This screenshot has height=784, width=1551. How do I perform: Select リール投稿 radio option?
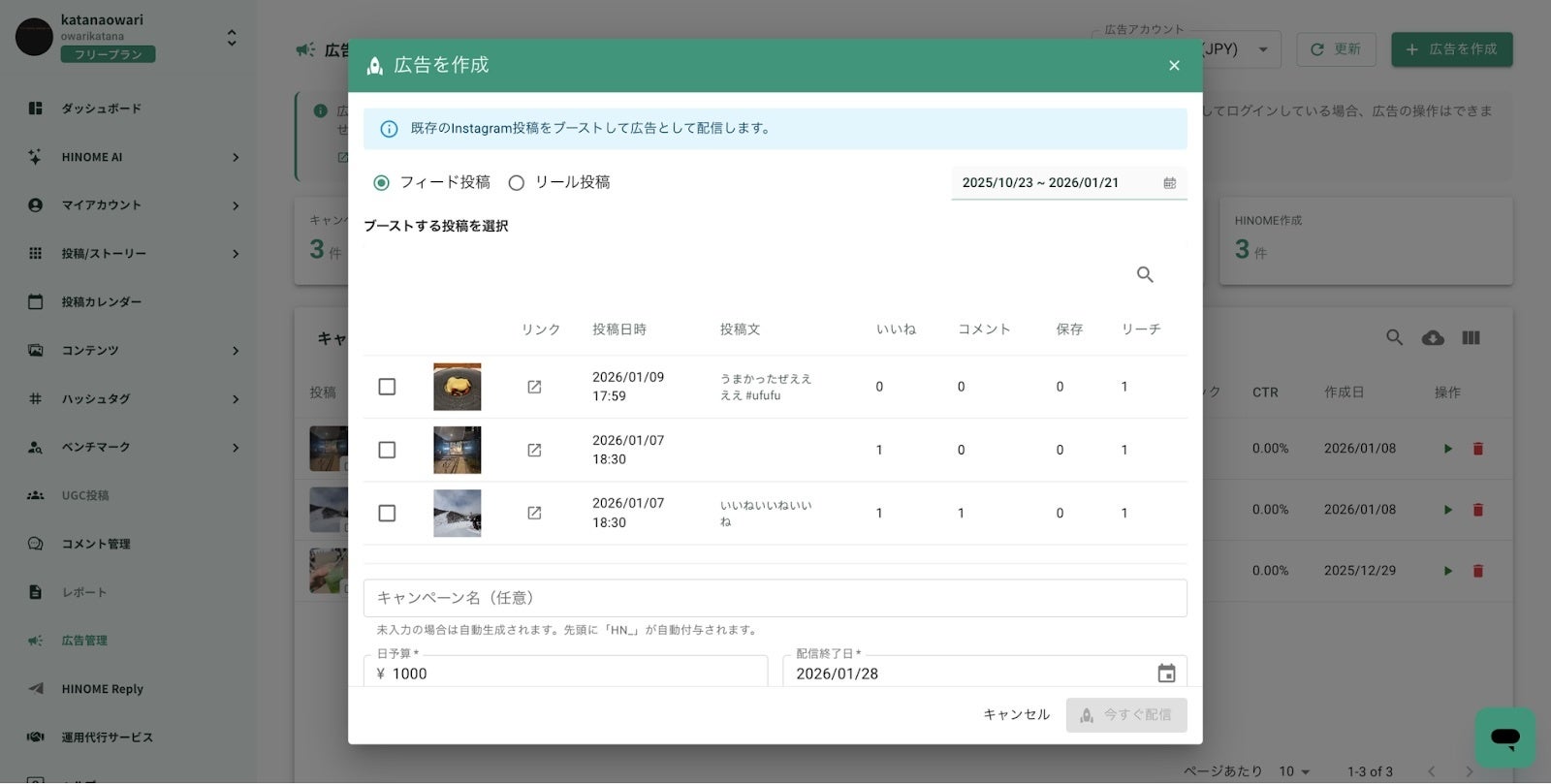click(517, 183)
